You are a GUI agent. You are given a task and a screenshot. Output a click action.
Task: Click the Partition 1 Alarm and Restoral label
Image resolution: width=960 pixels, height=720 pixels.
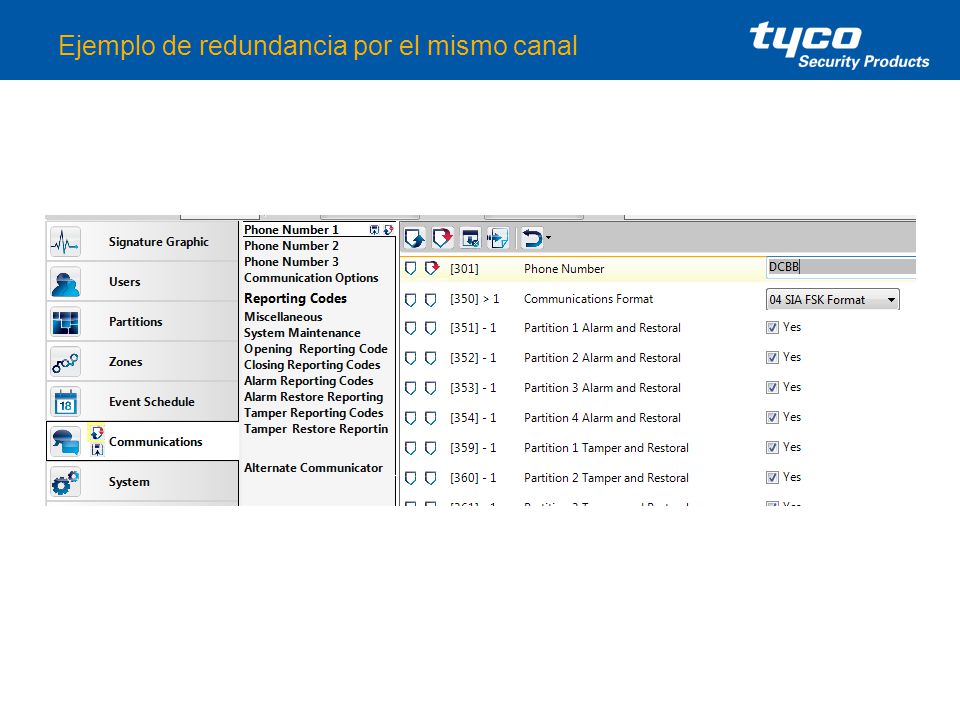602,328
